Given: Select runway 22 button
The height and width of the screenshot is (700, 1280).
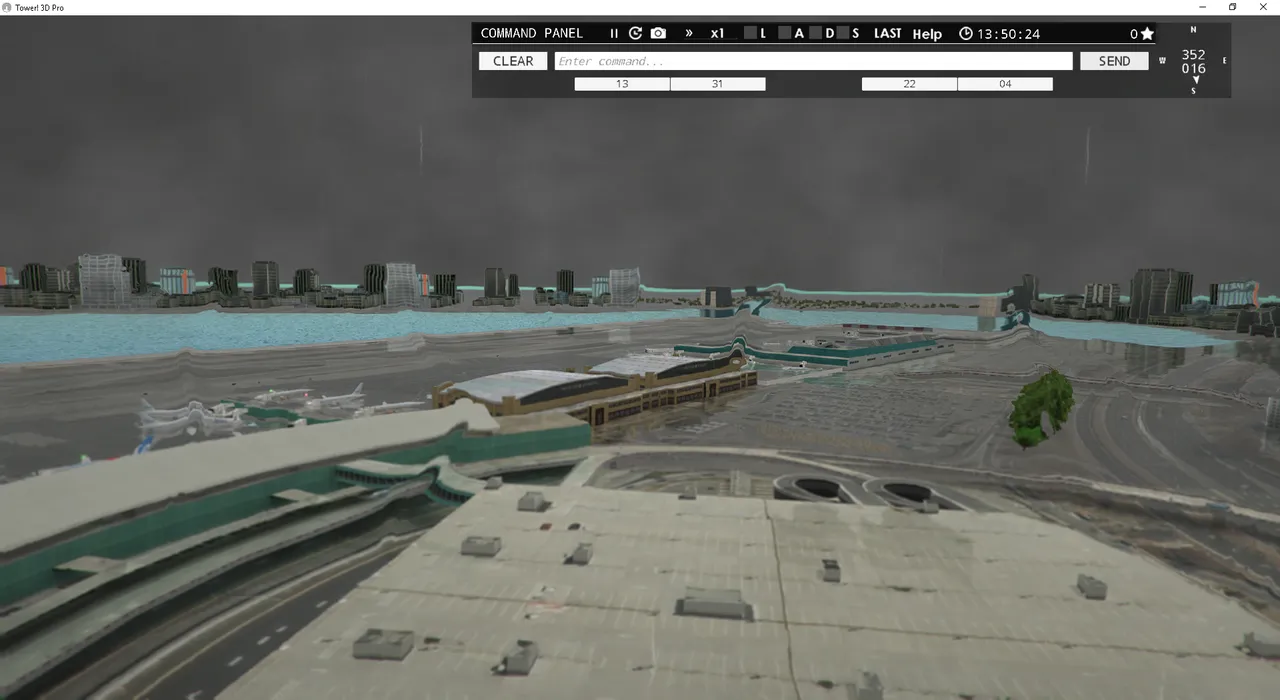Looking at the screenshot, I should (909, 84).
